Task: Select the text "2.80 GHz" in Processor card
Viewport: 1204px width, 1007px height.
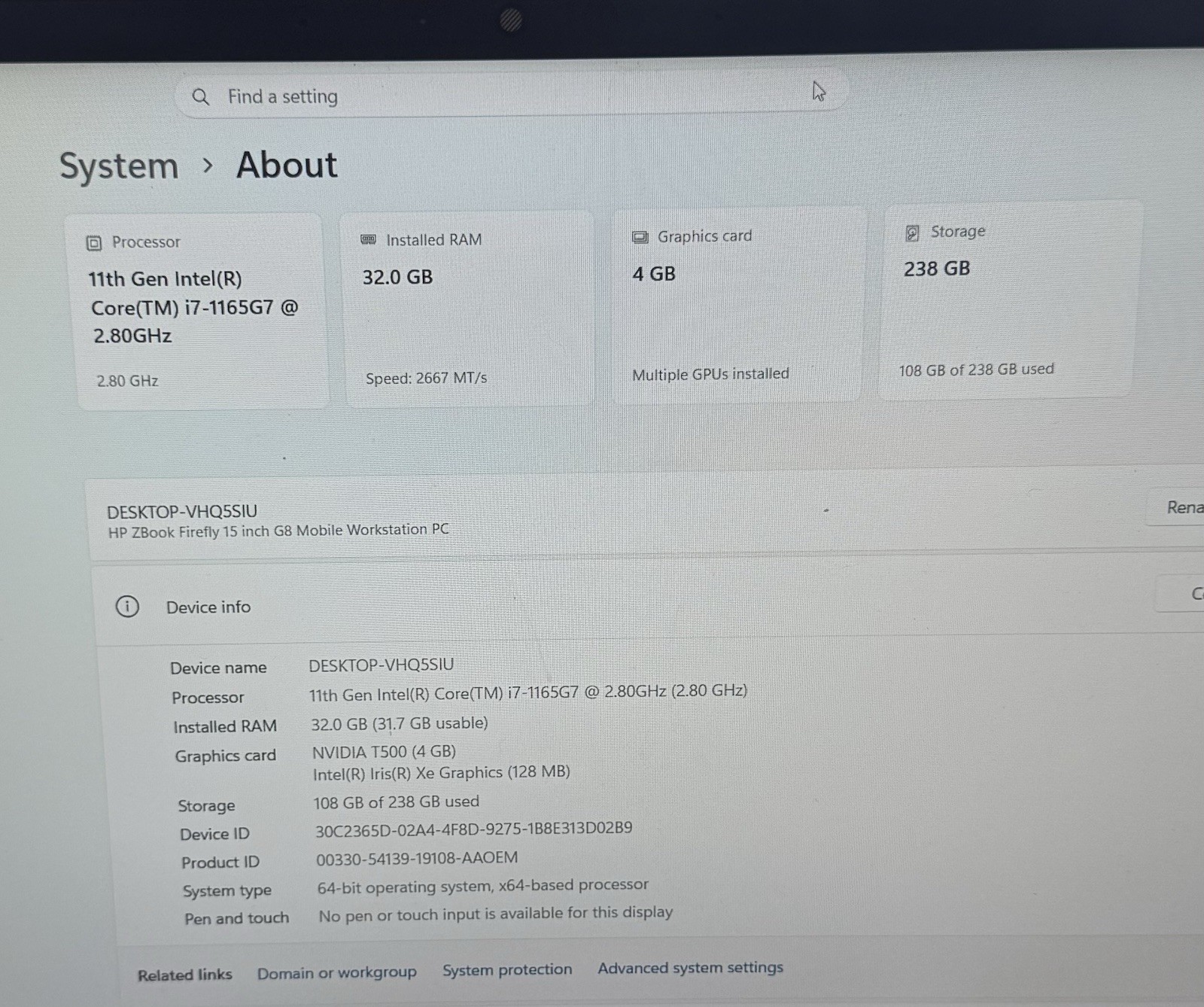Action: [127, 381]
